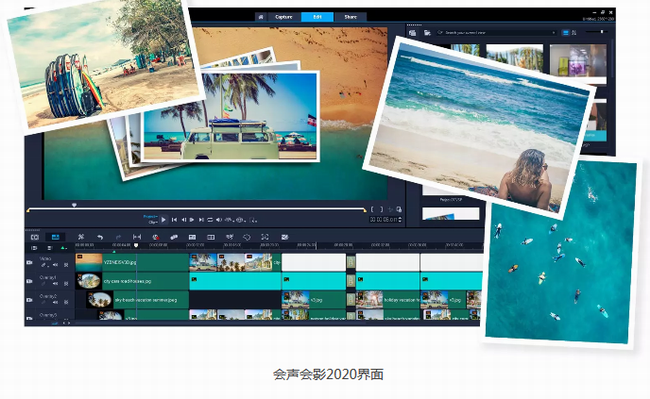650x399 pixels.
Task: Step back one frame
Action: point(183,220)
